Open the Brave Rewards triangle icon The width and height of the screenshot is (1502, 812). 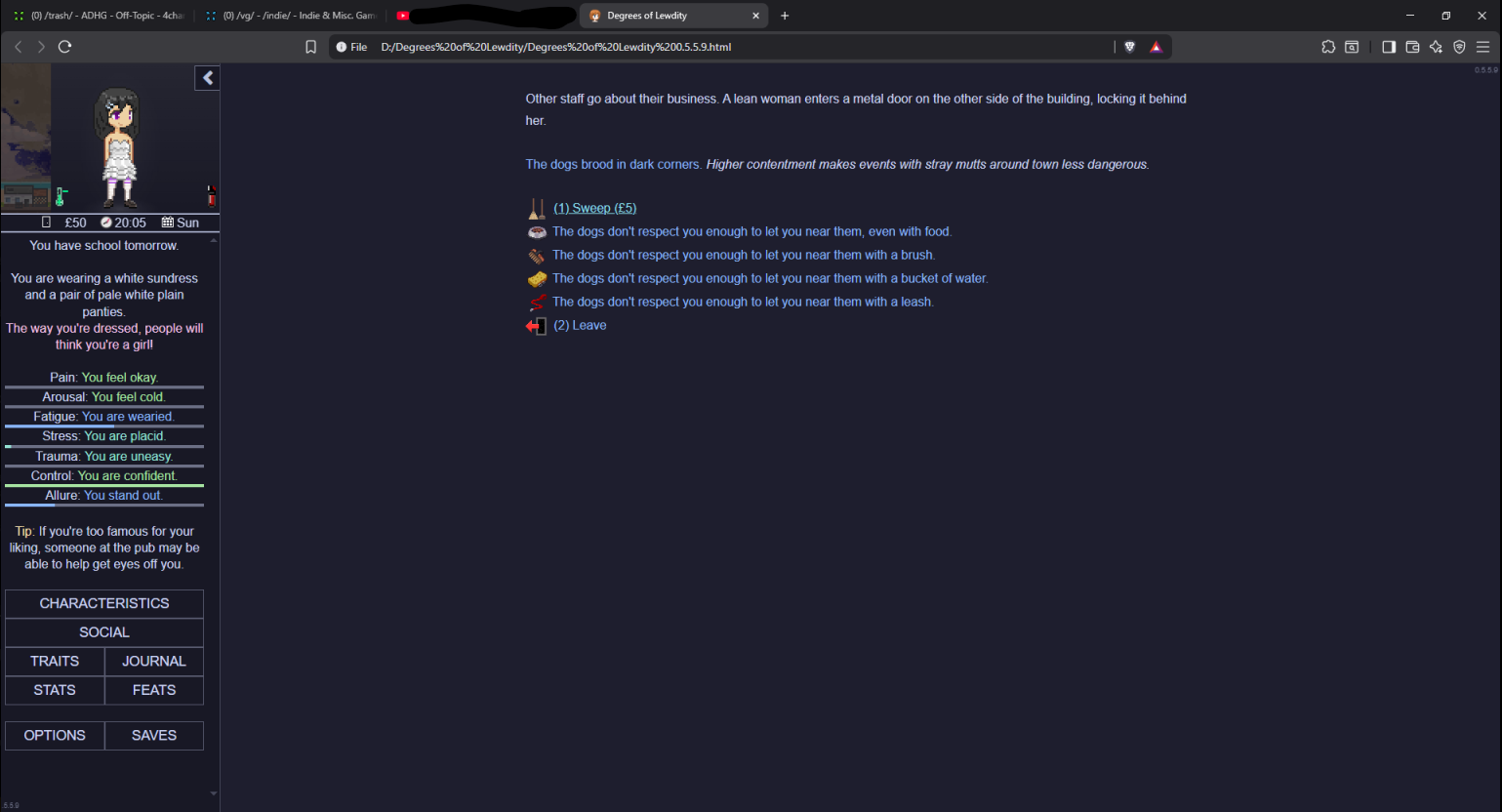tap(1157, 47)
